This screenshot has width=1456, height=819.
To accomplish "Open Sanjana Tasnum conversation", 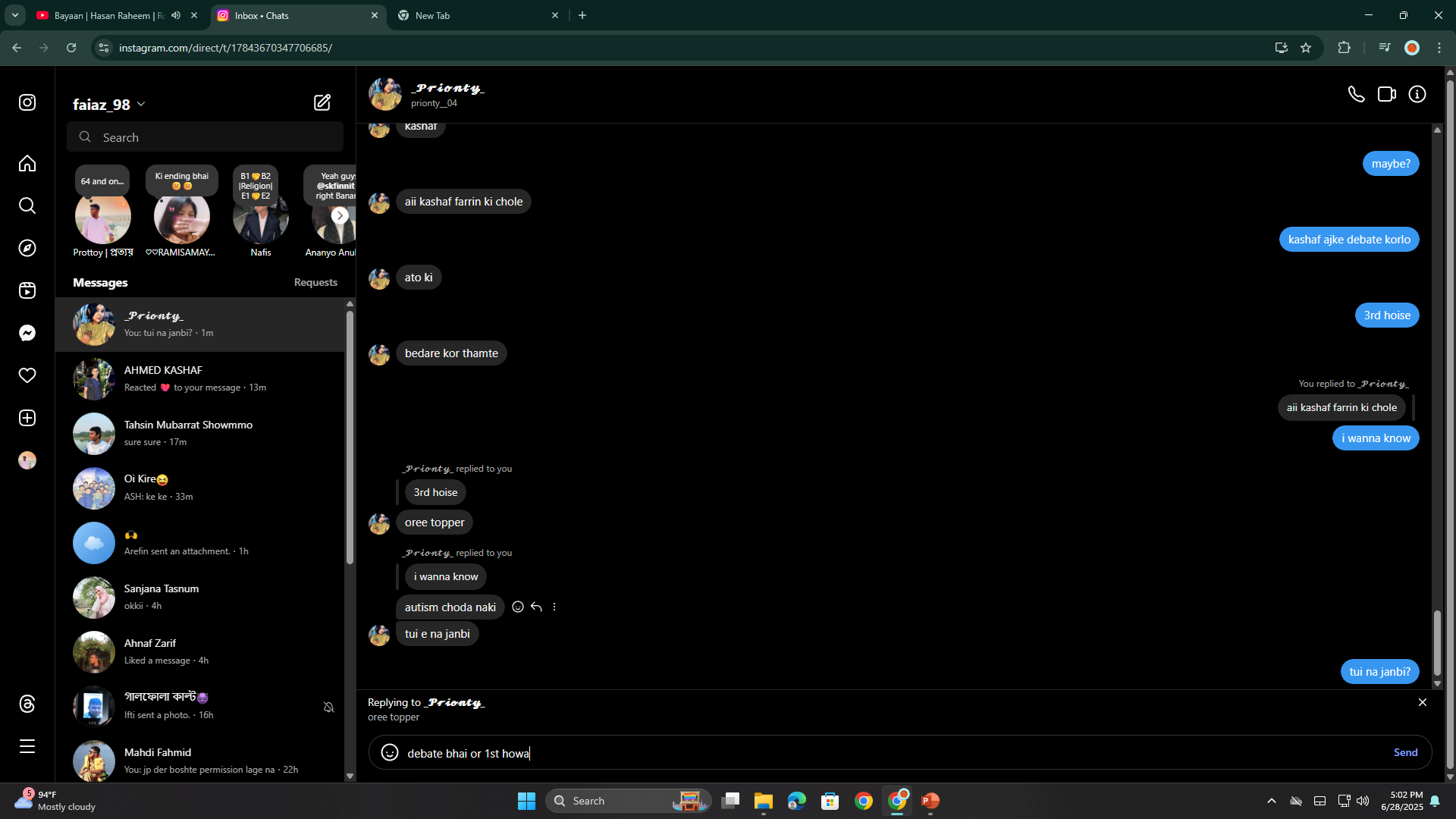I will (x=200, y=598).
